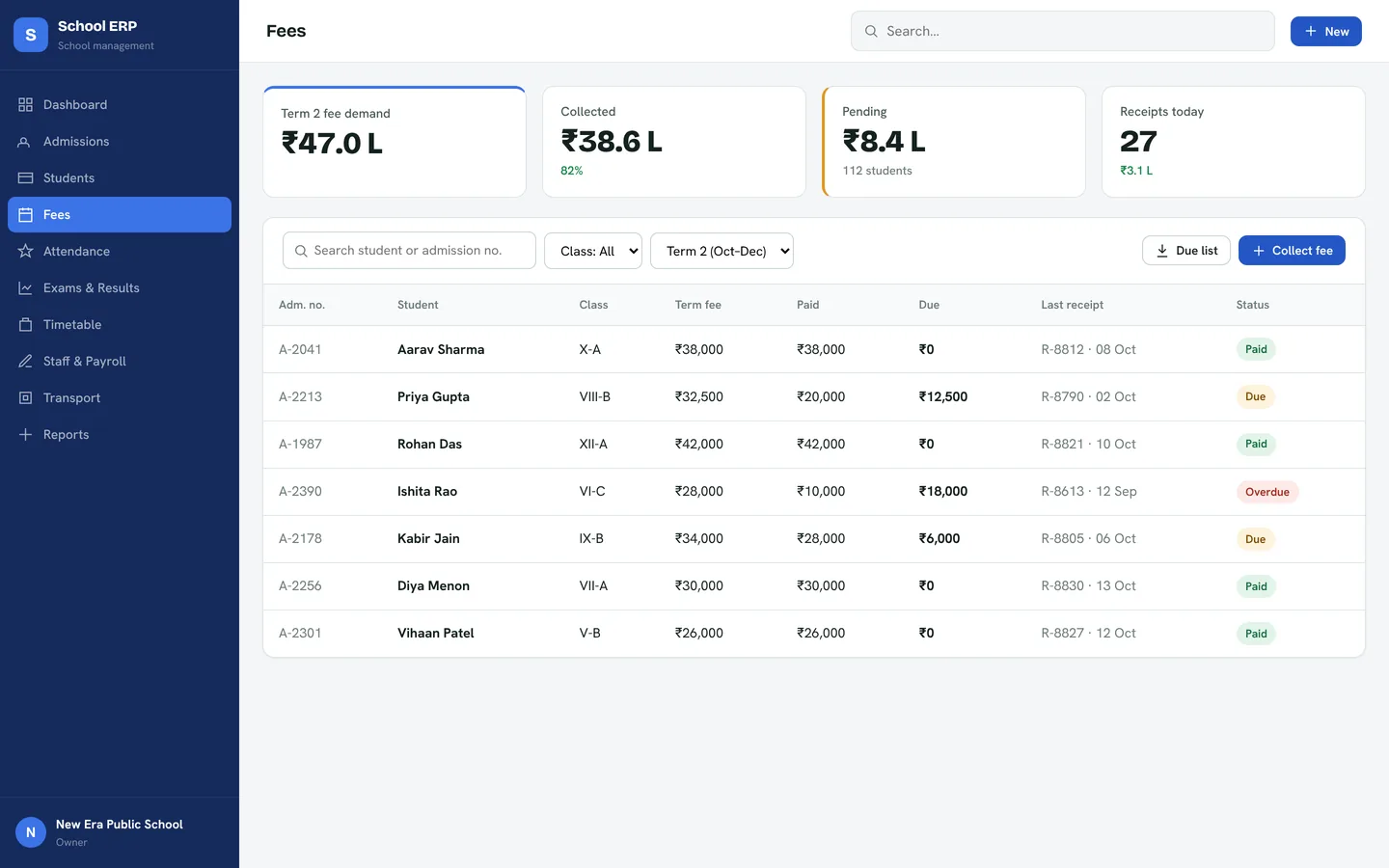
Task: Click the download icon on Due list
Action: point(1162,251)
